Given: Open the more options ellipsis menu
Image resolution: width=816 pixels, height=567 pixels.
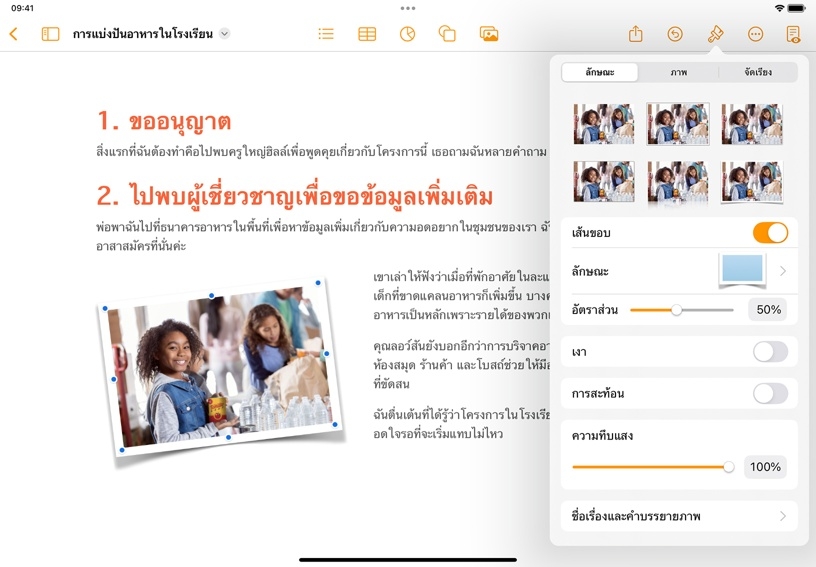Looking at the screenshot, I should (x=755, y=34).
